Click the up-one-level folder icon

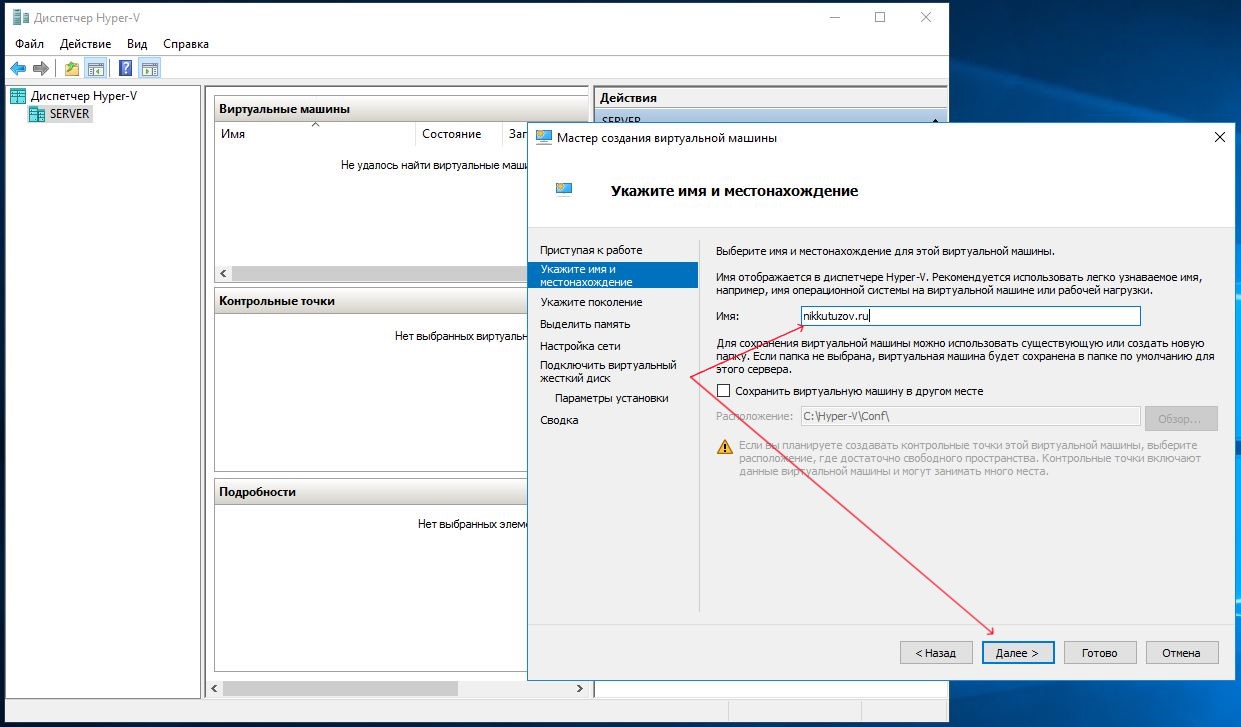coord(71,69)
